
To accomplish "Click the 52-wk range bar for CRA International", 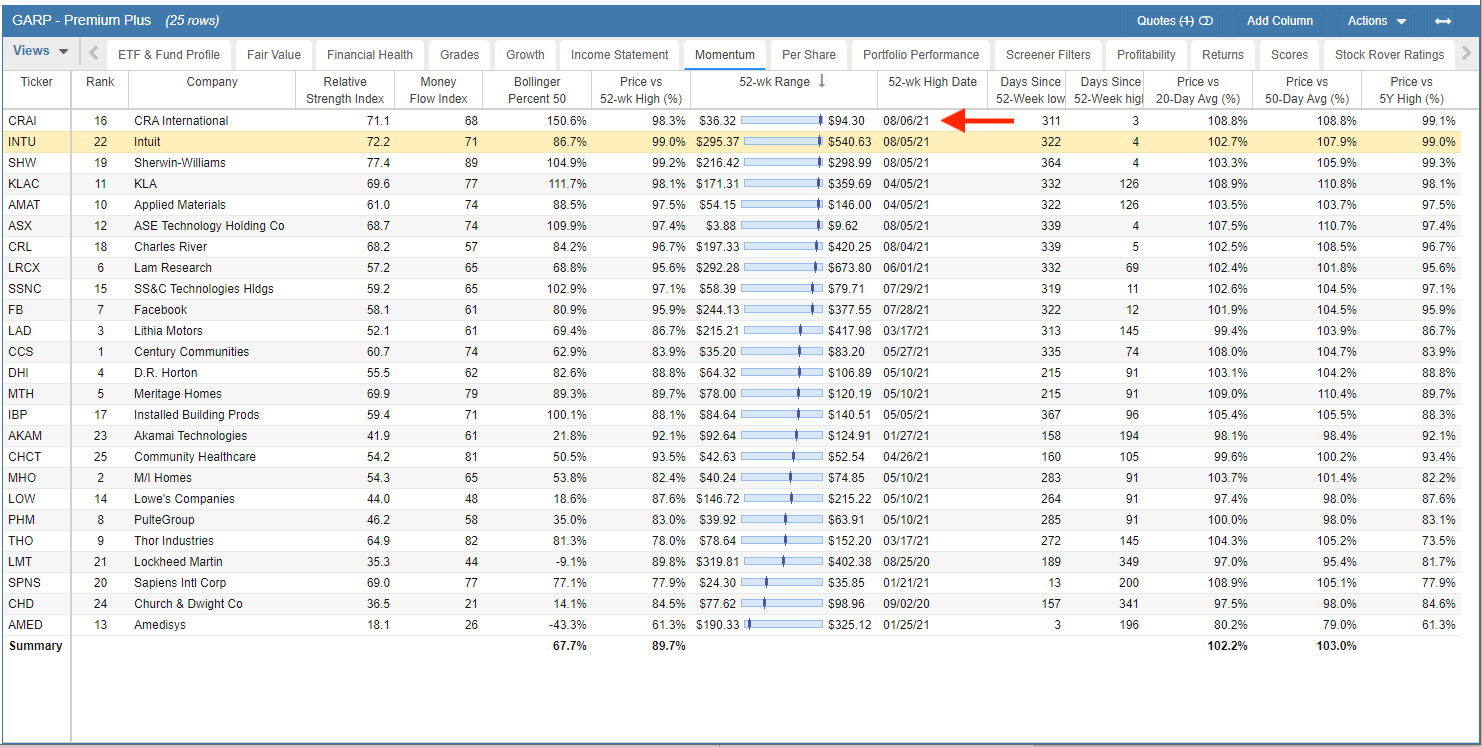I will click(783, 121).
